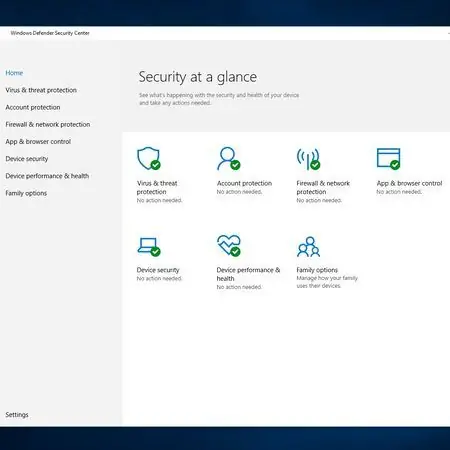Go to Virus & threat protection in sidebar
The height and width of the screenshot is (450, 450).
tap(41, 90)
